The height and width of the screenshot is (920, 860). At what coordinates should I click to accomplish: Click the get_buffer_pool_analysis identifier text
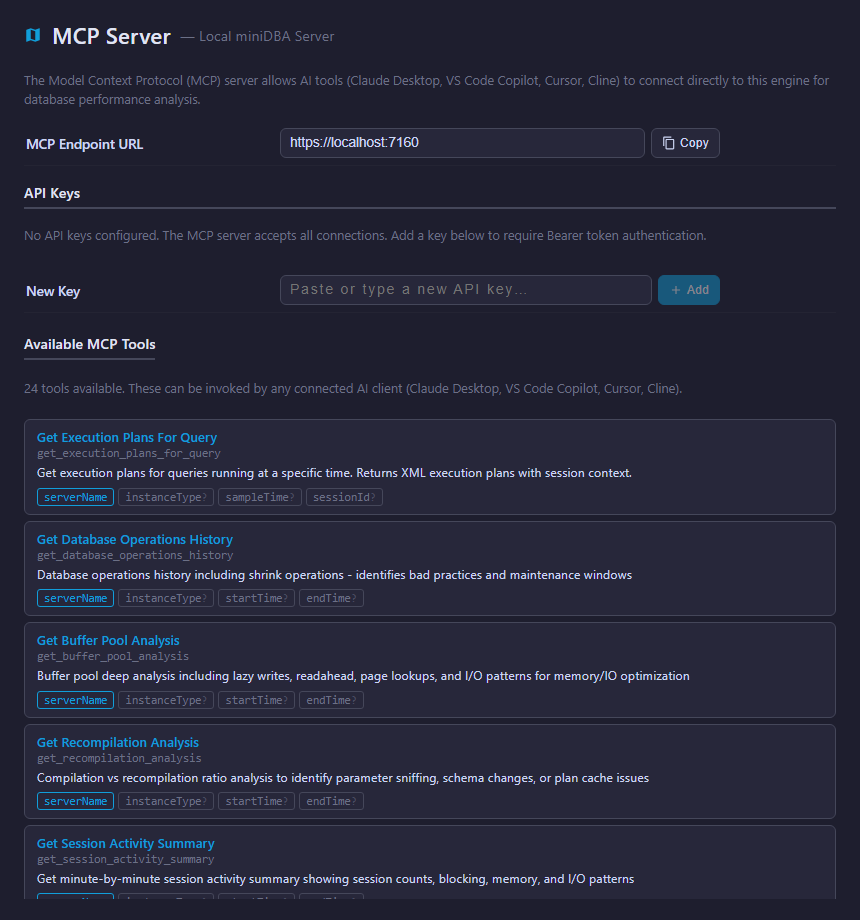click(113, 656)
